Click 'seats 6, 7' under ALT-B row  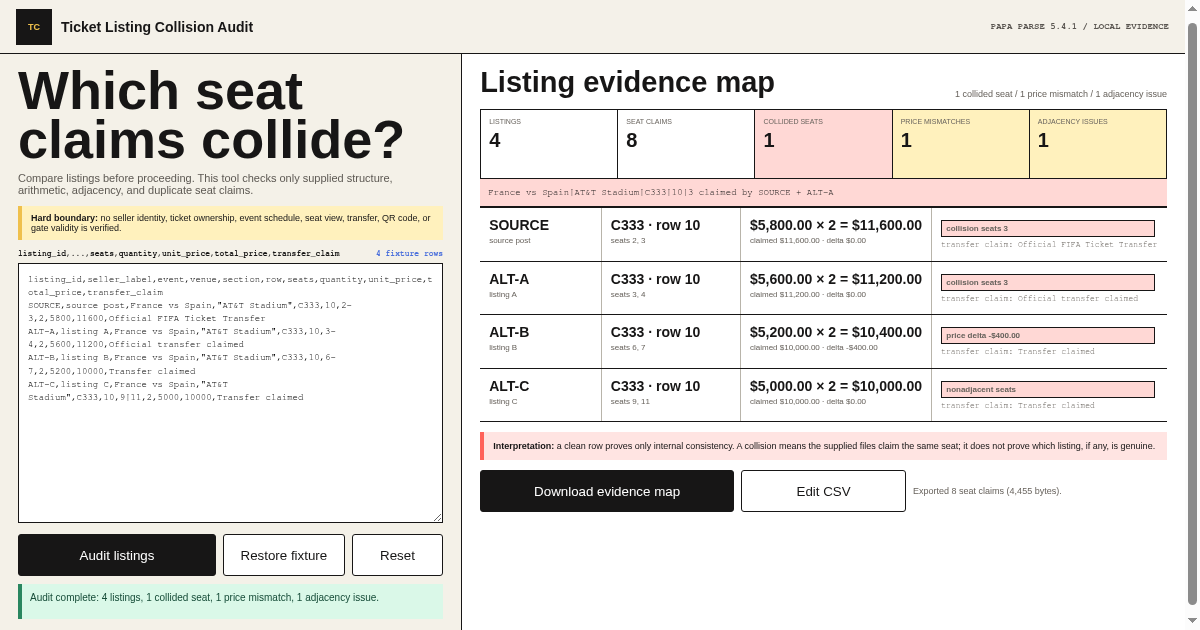tap(628, 347)
